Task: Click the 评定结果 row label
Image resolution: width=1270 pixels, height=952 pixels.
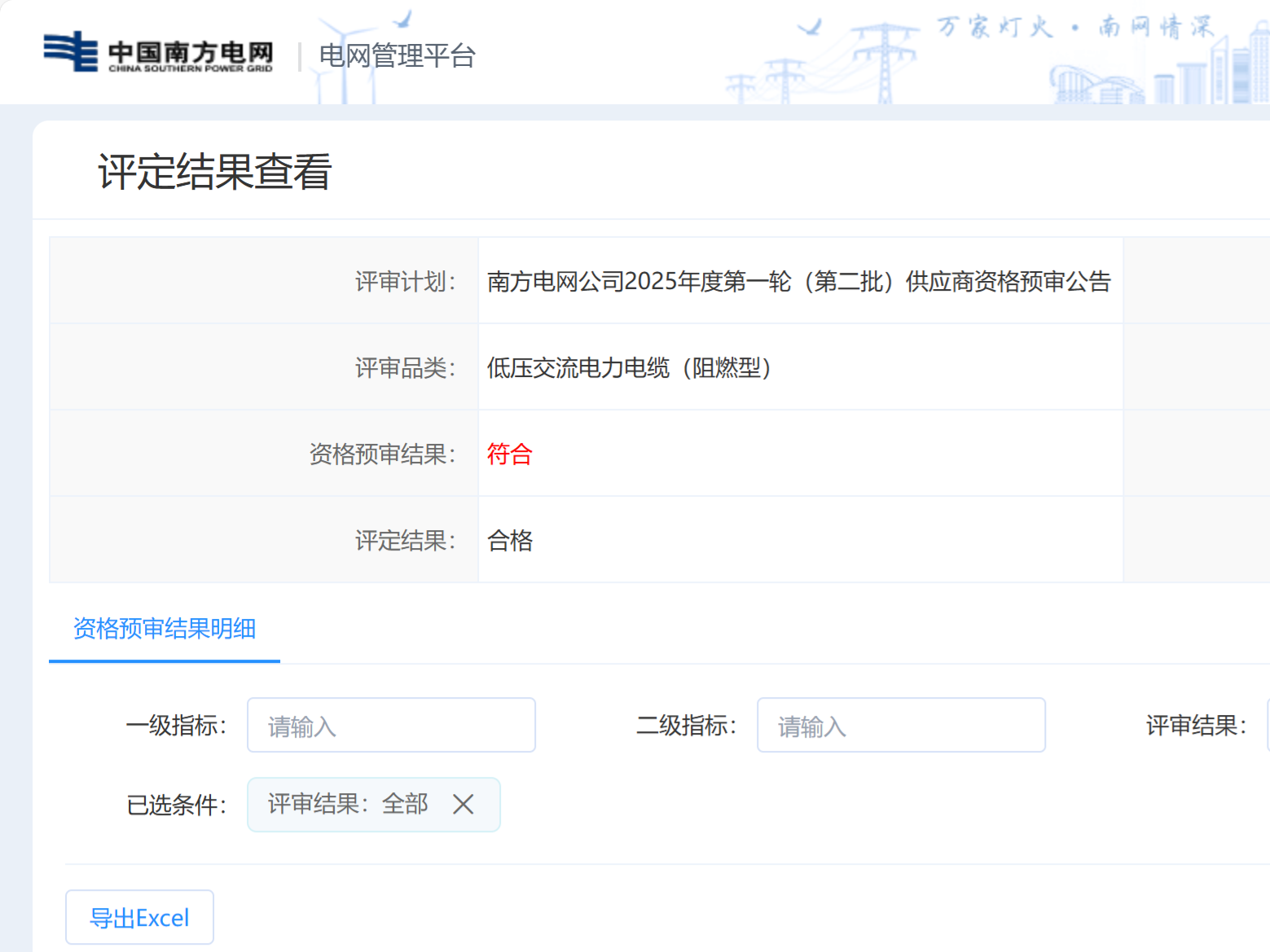Action: [x=405, y=540]
